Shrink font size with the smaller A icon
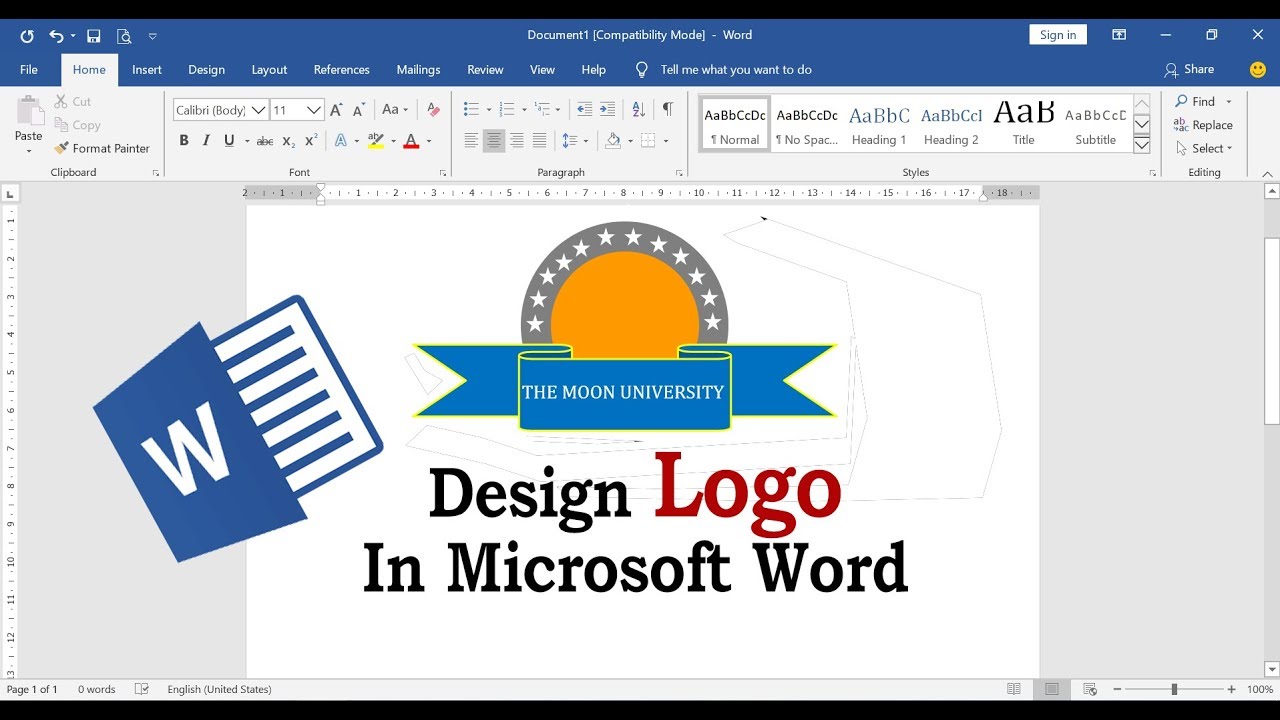Screen dimensions: 1280x720 (358, 110)
